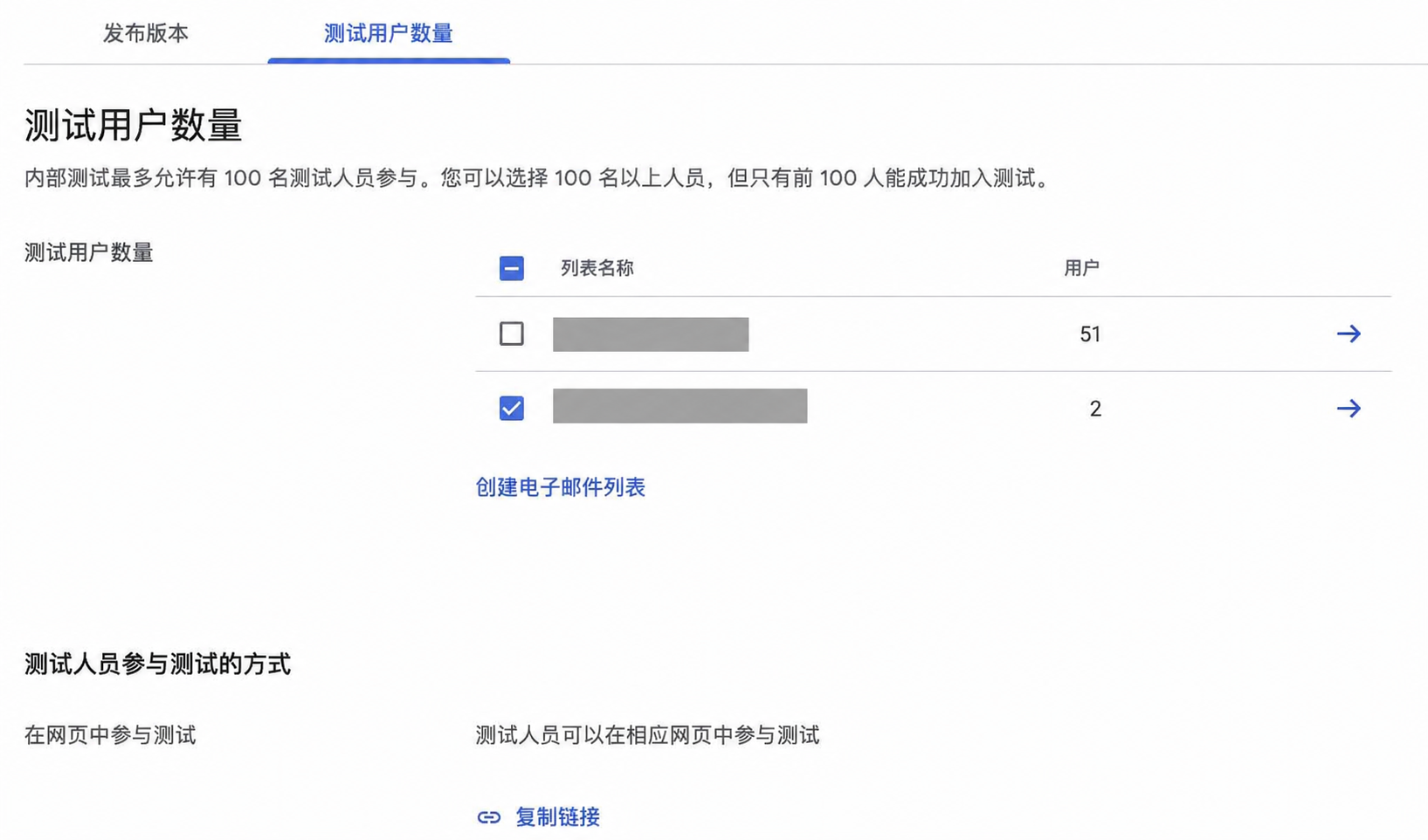Check the list with 51 users
Image resolution: width=1428 pixels, height=840 pixels.
(512, 334)
